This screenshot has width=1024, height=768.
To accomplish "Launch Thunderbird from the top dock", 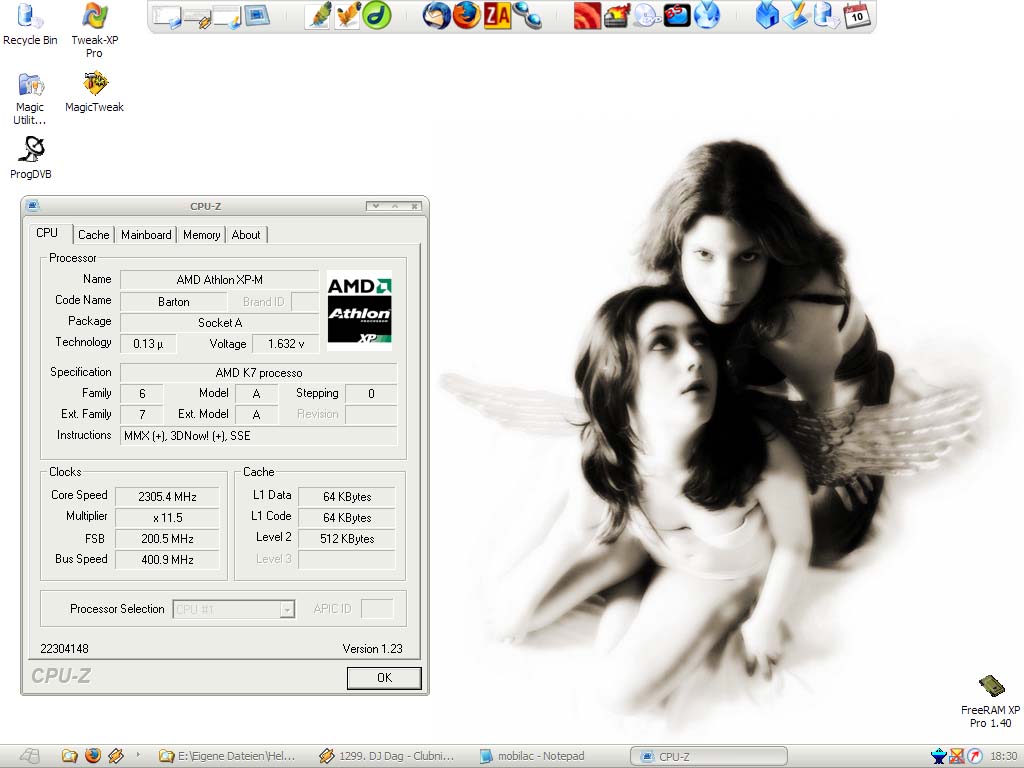I will pyautogui.click(x=436, y=15).
